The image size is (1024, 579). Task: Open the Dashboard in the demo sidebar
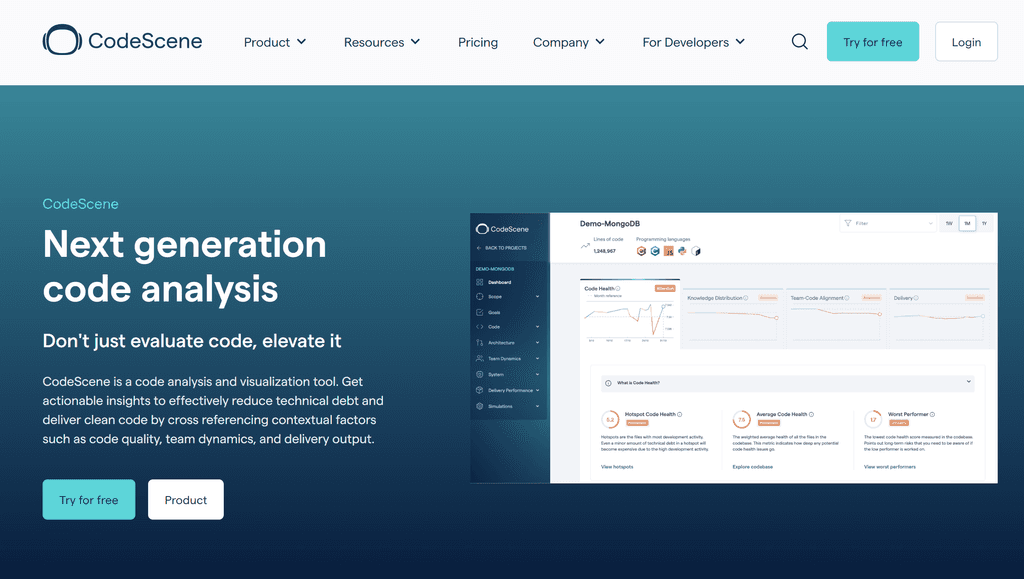(500, 283)
